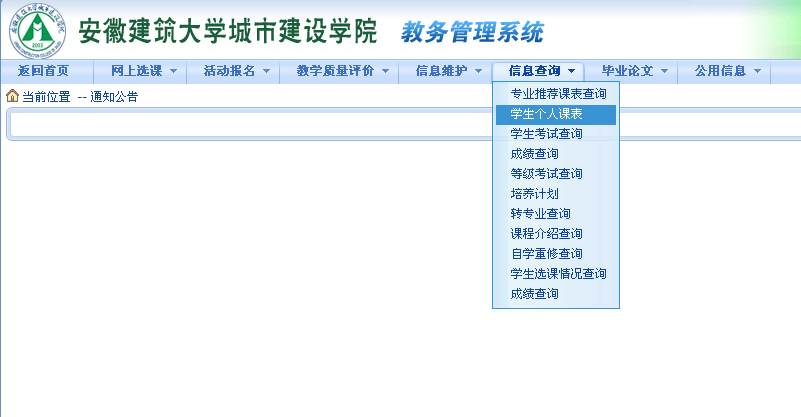Select 学生选课情况查询 menu item

pyautogui.click(x=558, y=274)
